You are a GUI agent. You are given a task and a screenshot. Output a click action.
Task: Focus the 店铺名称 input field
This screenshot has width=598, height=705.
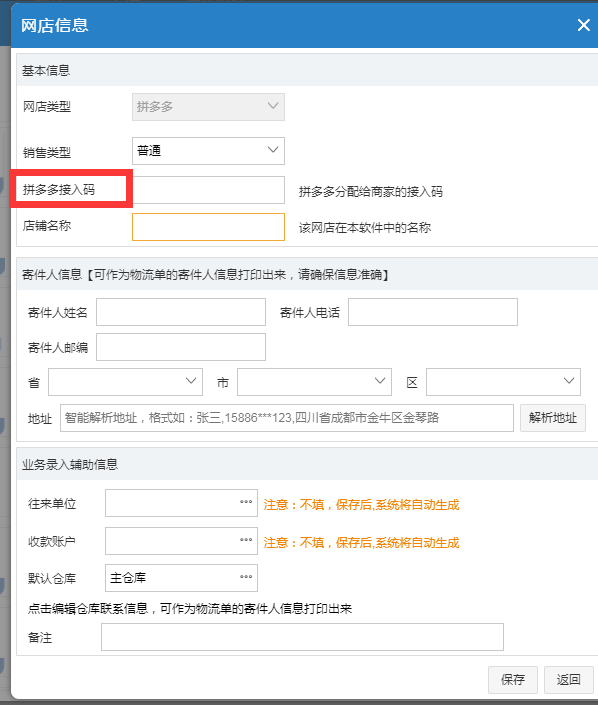tap(208, 227)
